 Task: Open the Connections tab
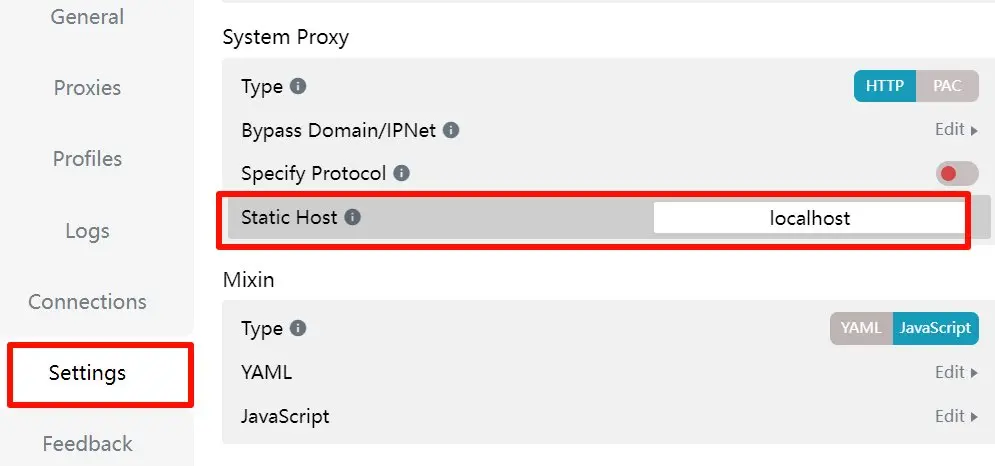point(87,302)
